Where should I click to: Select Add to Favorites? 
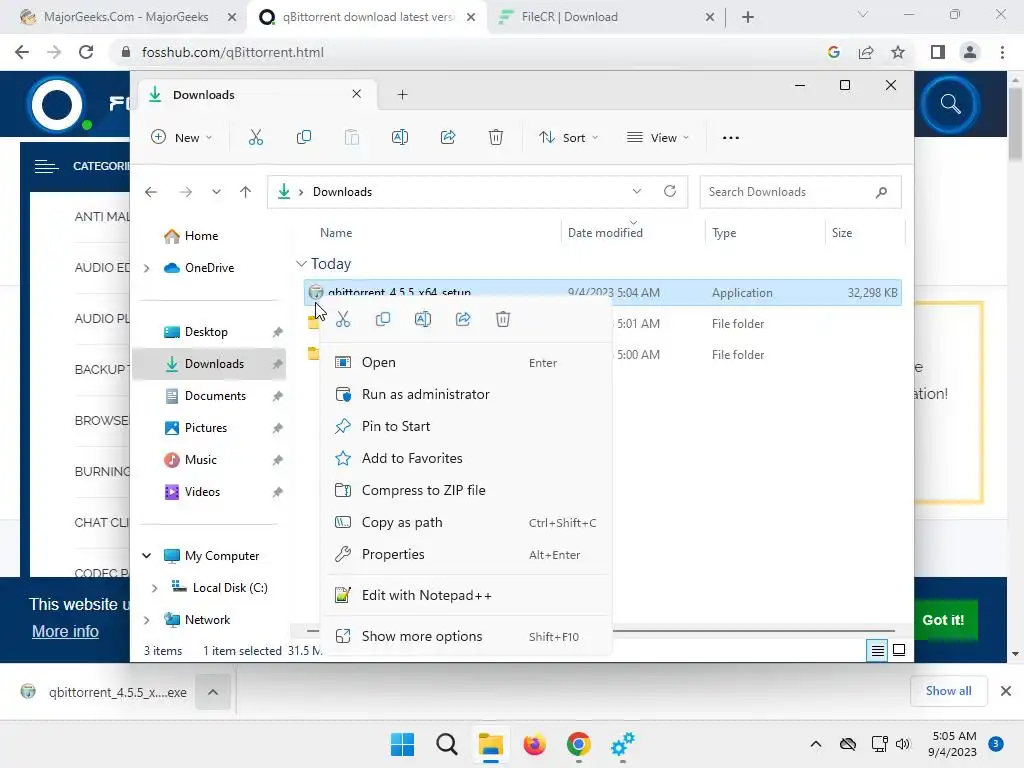tap(466, 458)
